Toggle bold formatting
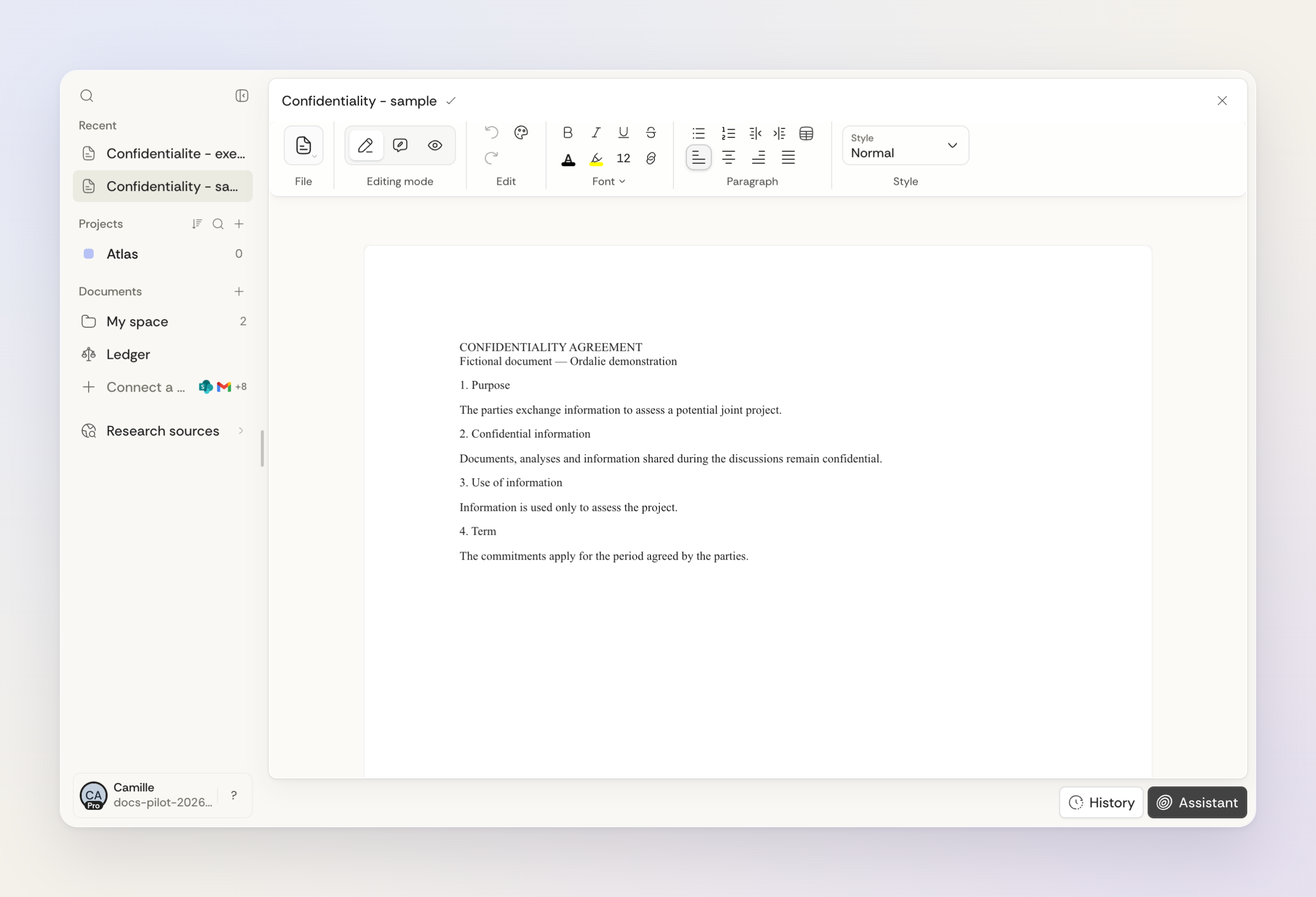1316x897 pixels. [567, 133]
